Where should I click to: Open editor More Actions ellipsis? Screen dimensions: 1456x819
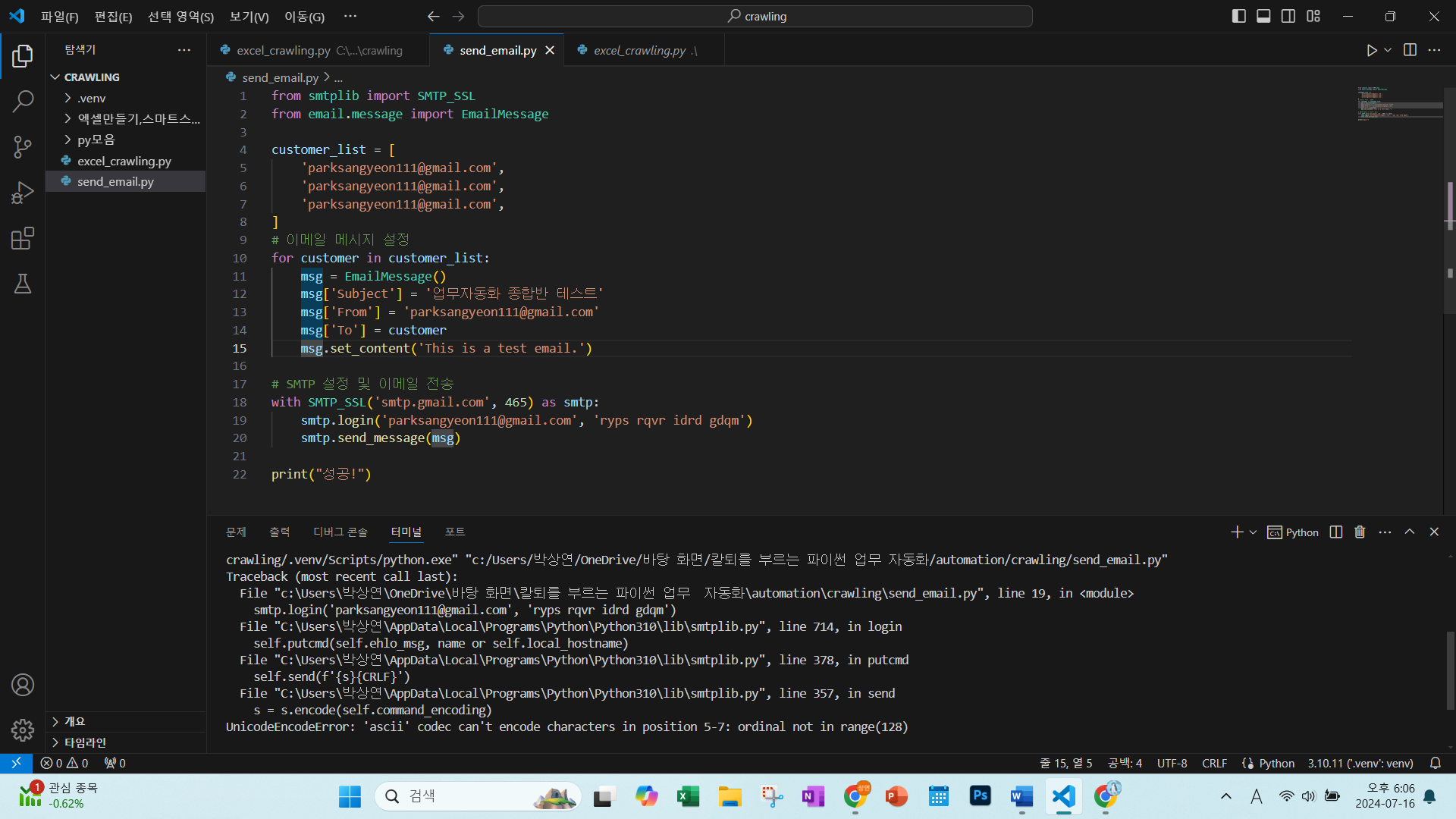click(x=1434, y=50)
